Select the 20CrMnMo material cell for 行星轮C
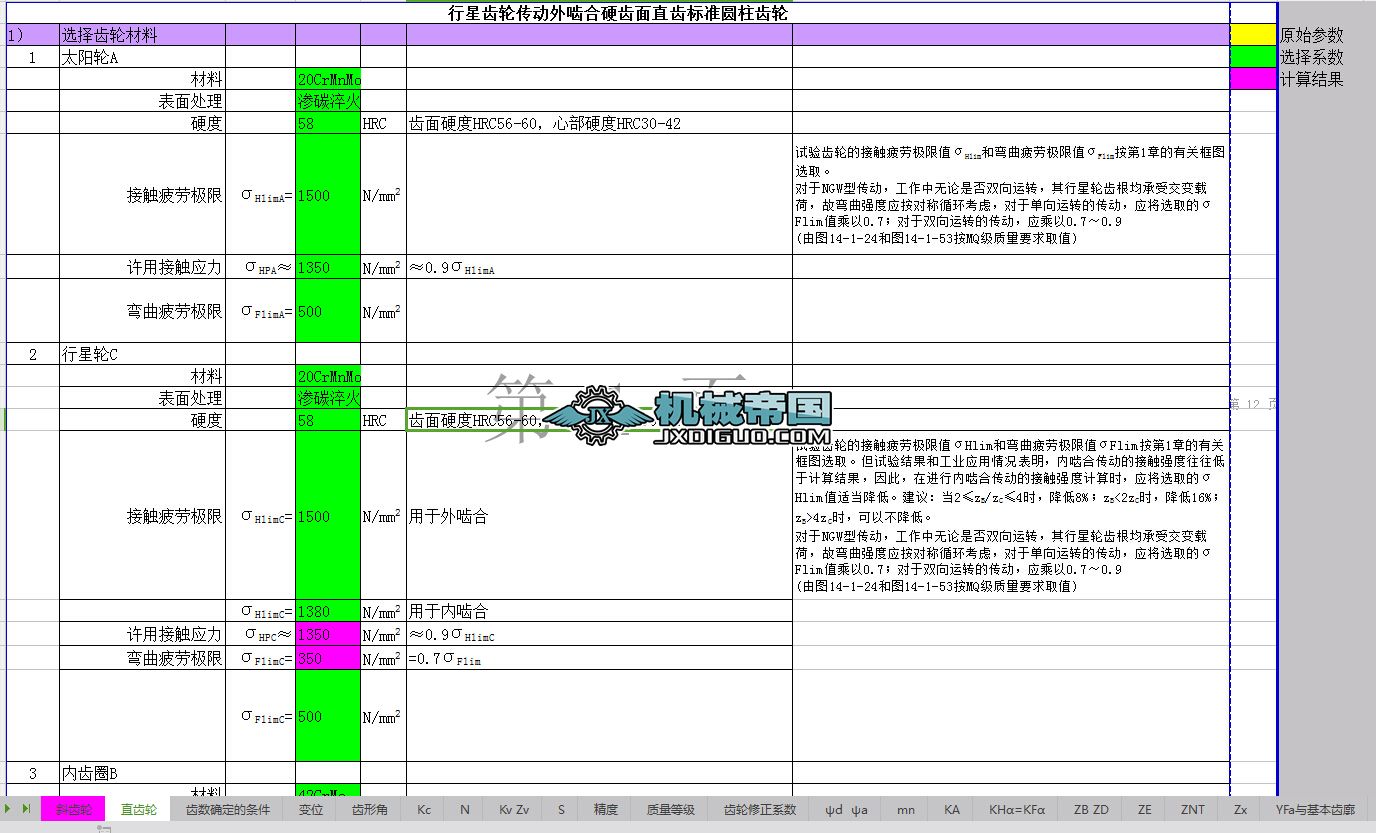Viewport: 1376px width, 833px height. click(328, 376)
